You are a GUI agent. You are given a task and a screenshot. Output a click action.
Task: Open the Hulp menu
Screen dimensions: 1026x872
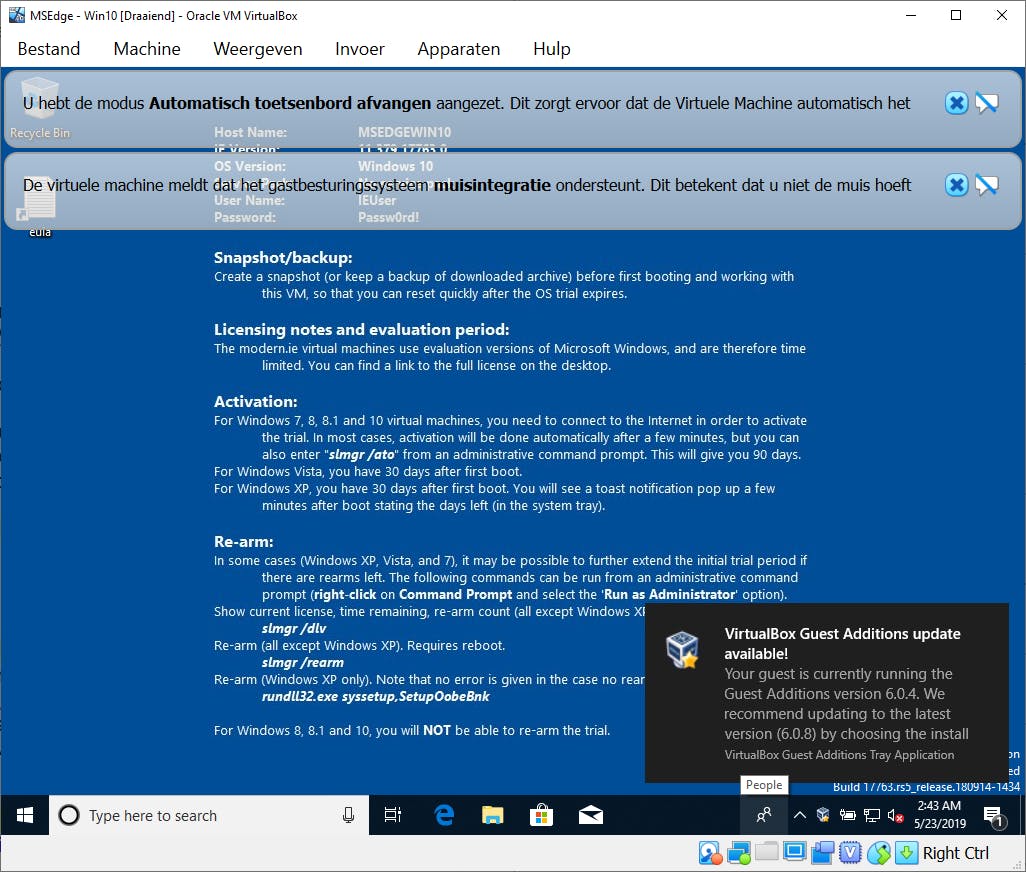click(x=552, y=49)
